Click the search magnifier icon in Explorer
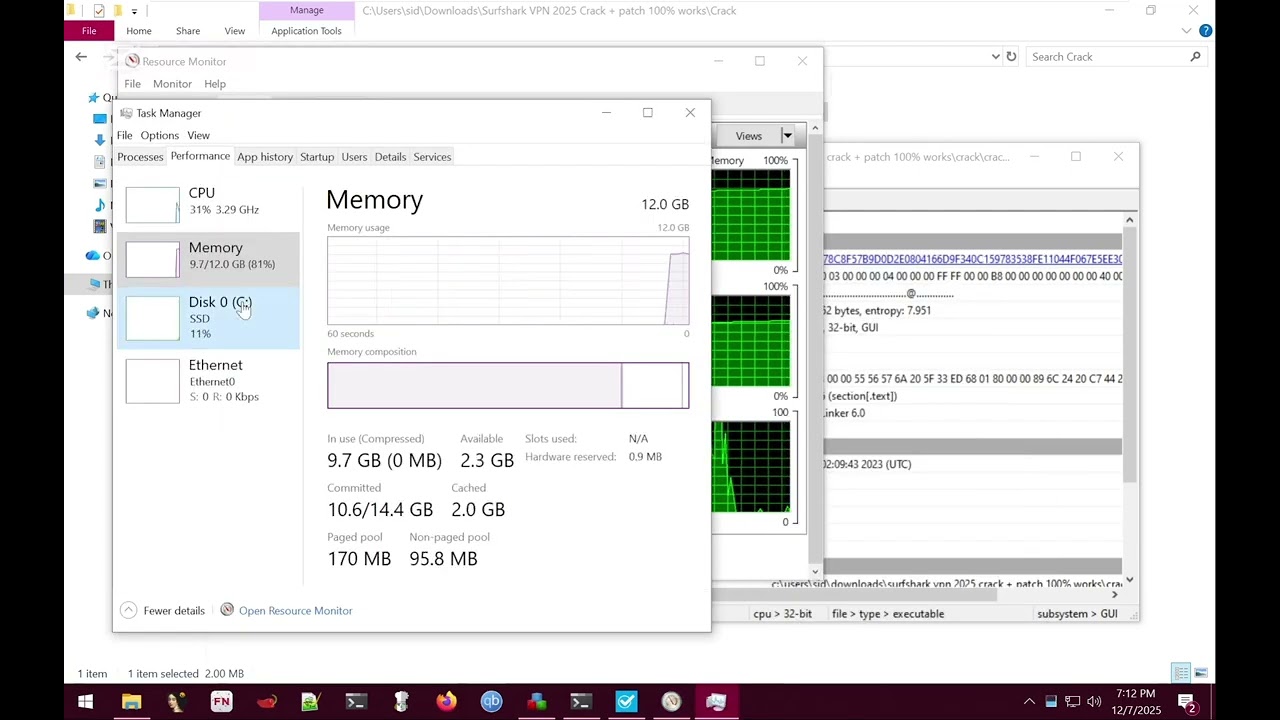Screen dimensions: 1280x720 click(x=1195, y=57)
